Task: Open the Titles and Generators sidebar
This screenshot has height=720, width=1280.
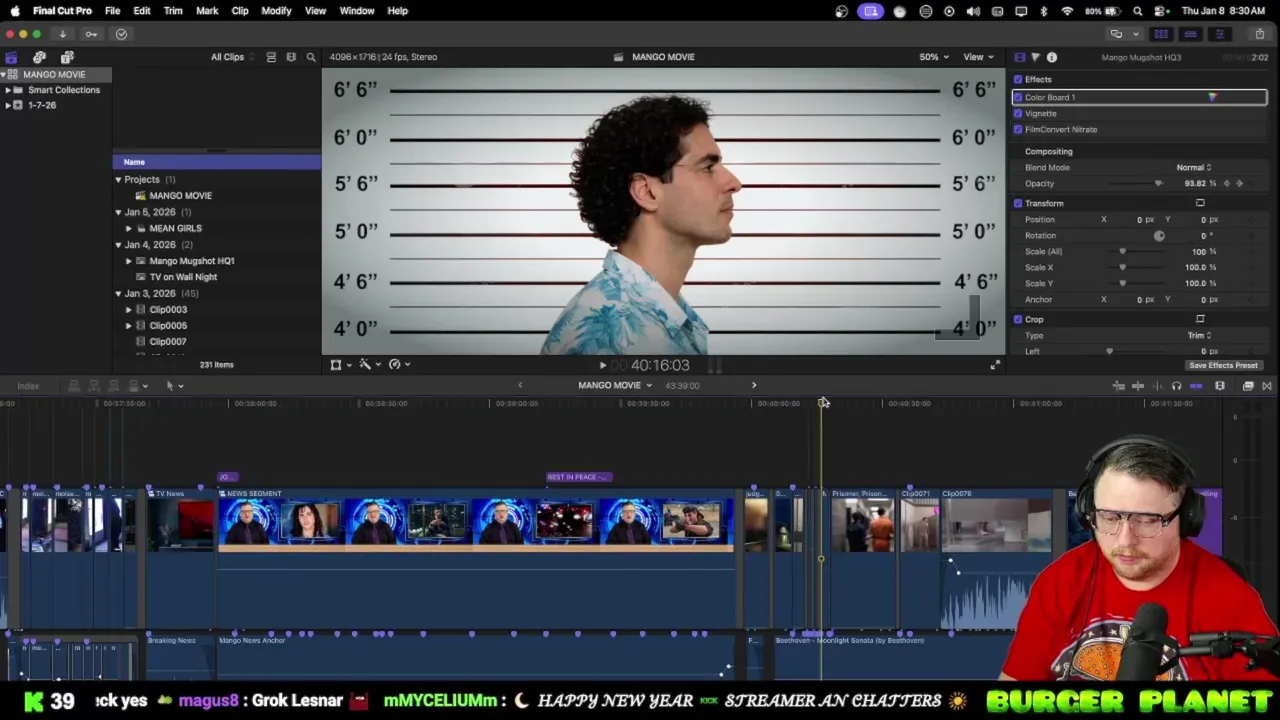Action: [67, 57]
